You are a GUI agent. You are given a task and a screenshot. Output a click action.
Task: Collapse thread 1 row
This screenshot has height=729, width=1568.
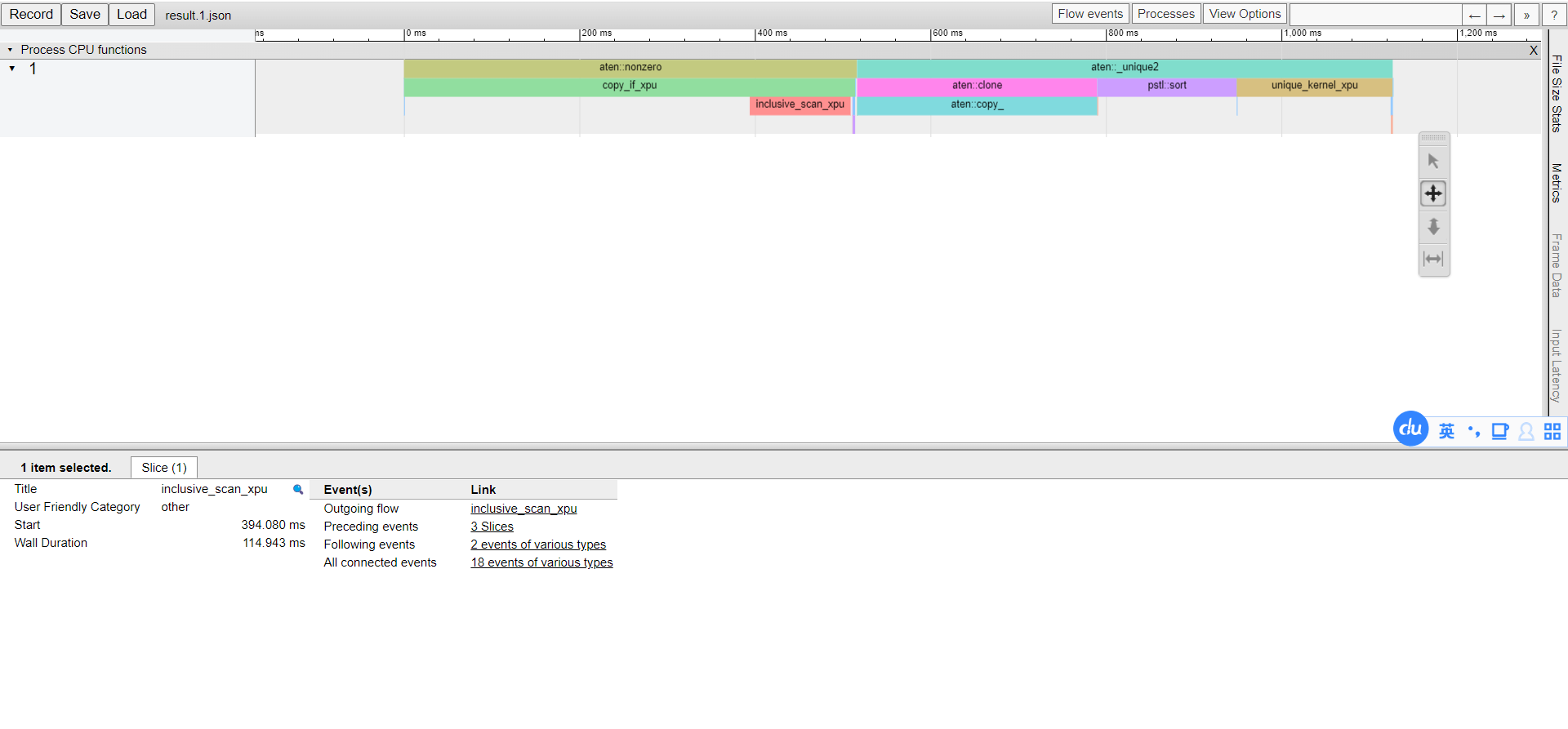(12, 69)
